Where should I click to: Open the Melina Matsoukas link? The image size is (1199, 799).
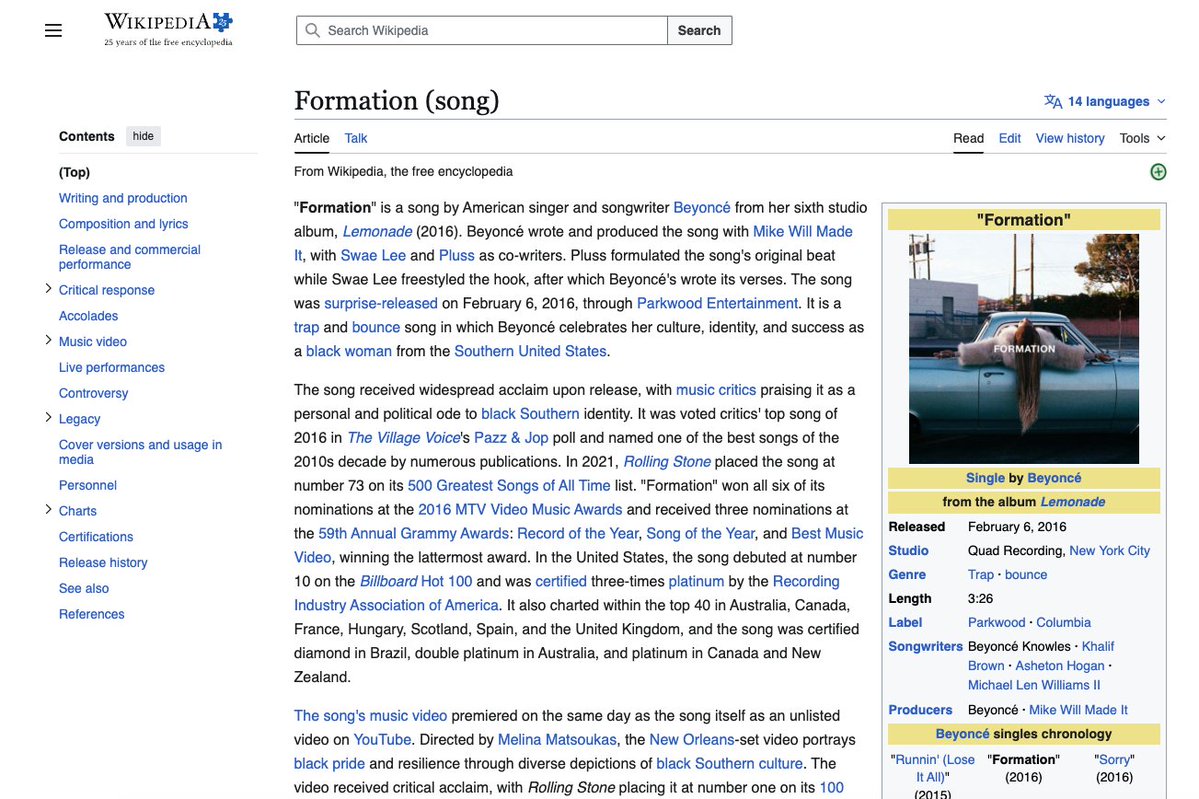557,740
